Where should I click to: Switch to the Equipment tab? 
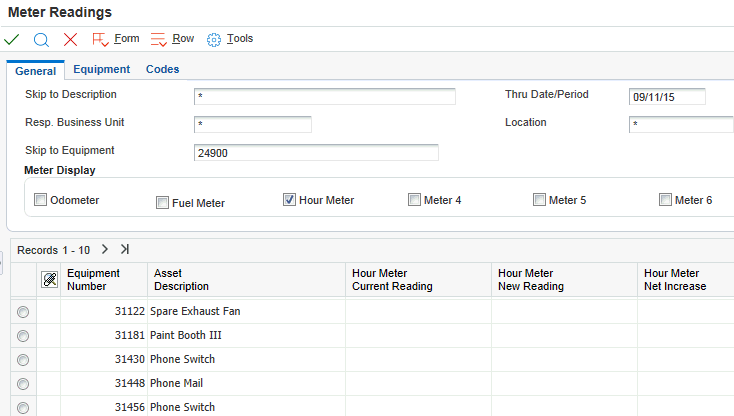click(x=101, y=69)
